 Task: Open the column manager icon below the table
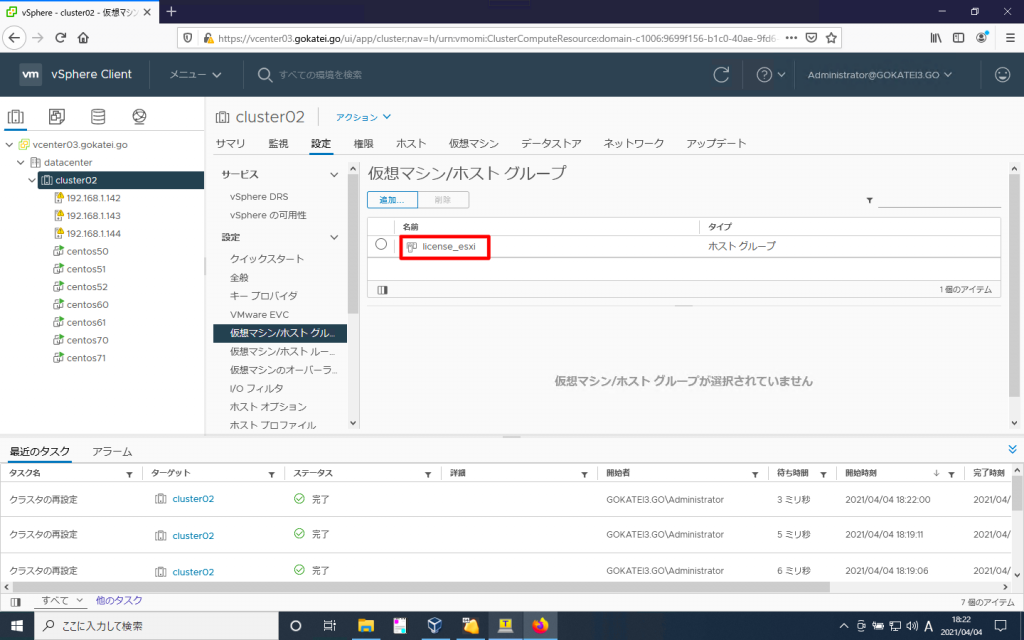point(384,289)
